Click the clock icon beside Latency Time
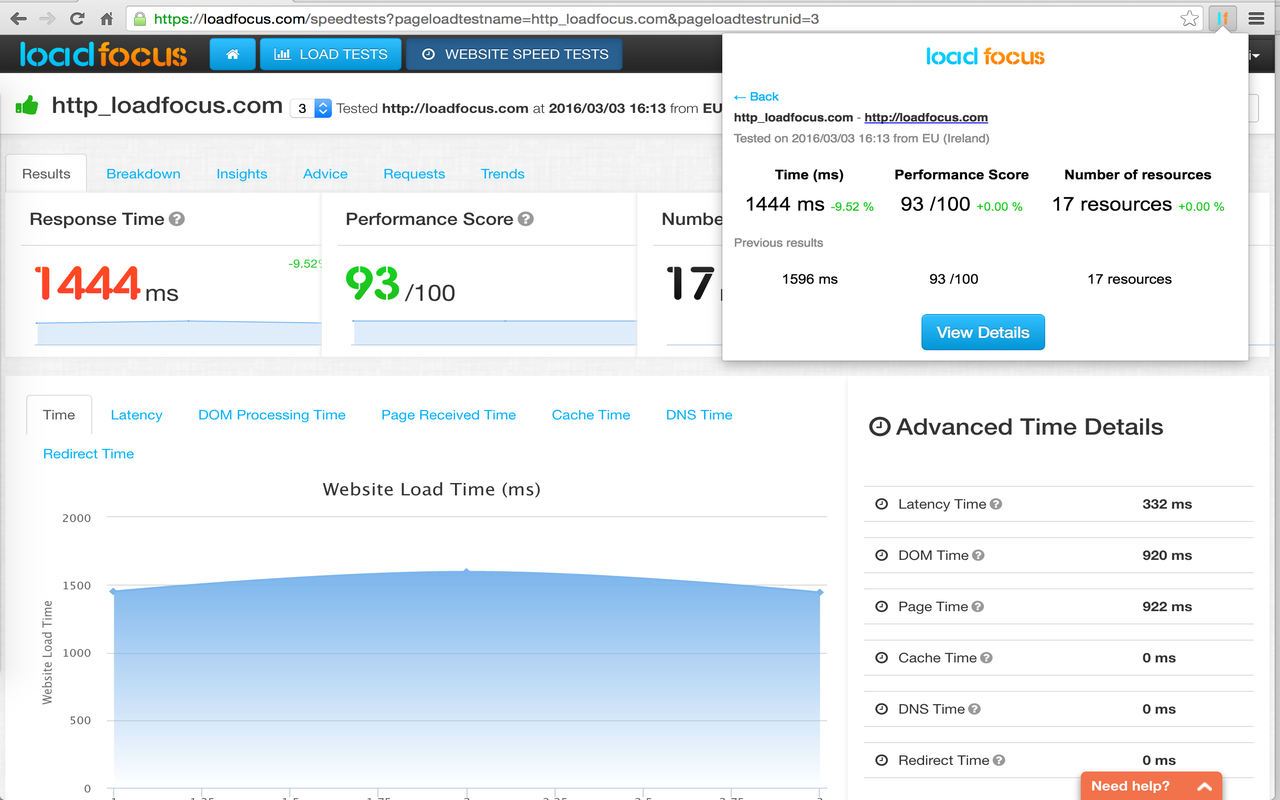Viewport: 1280px width, 800px height. point(880,504)
